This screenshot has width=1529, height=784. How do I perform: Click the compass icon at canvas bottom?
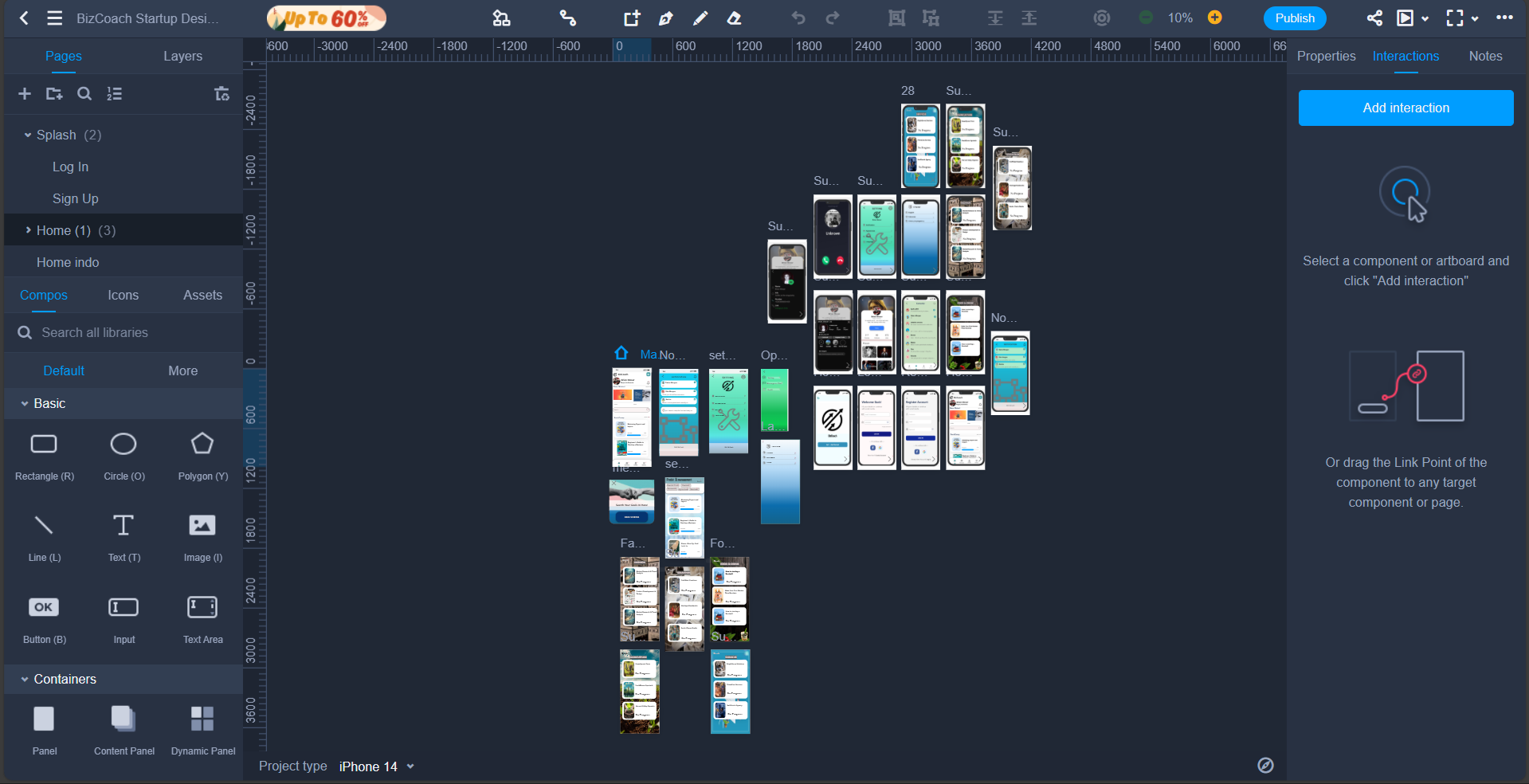pos(1265,766)
